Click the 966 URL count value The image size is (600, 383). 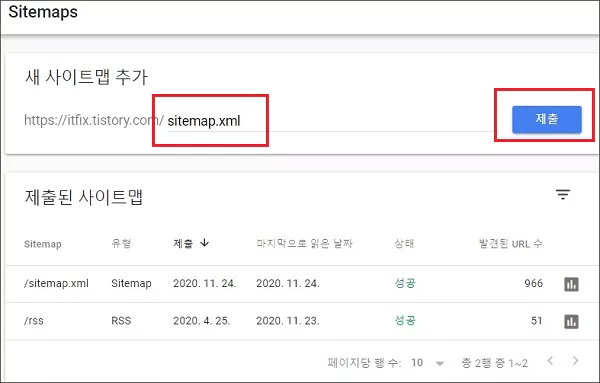pos(533,283)
